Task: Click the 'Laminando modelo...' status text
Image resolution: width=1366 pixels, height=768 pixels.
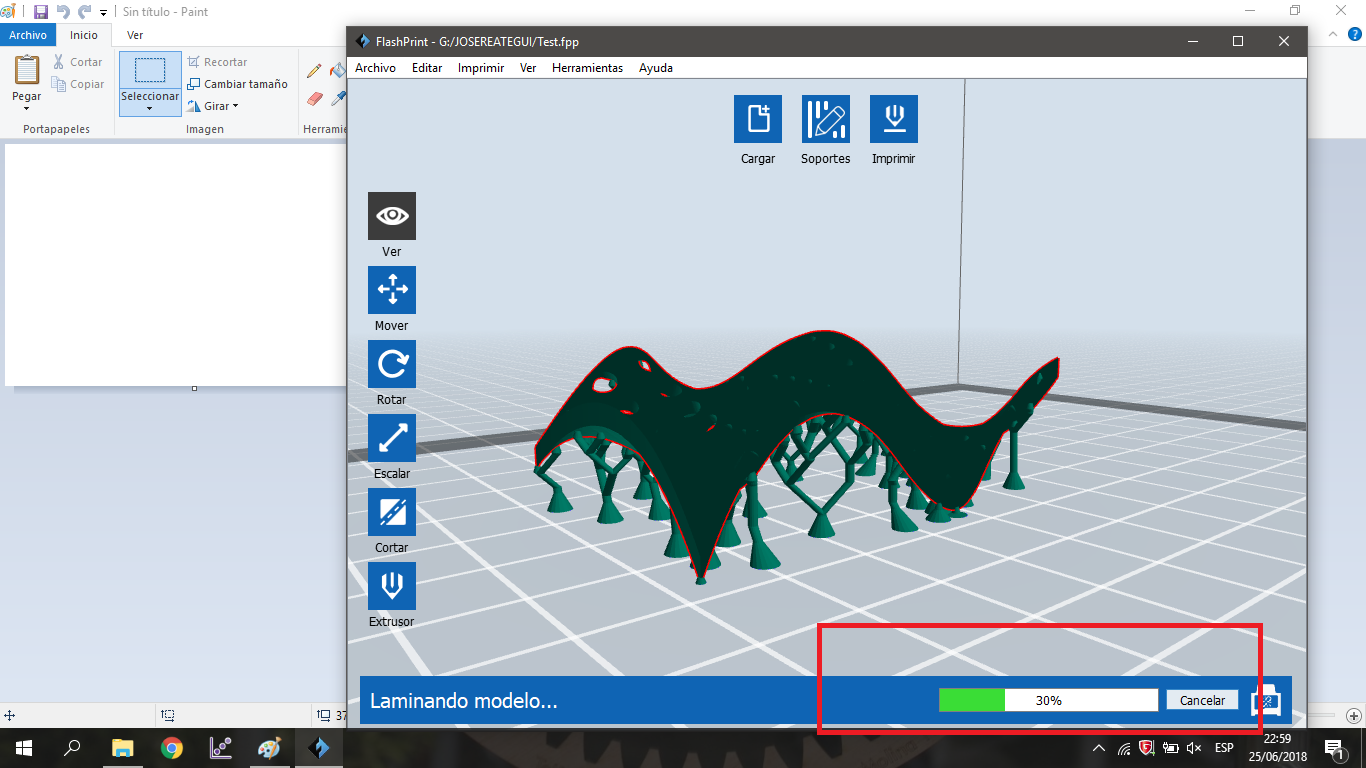Action: (x=464, y=701)
